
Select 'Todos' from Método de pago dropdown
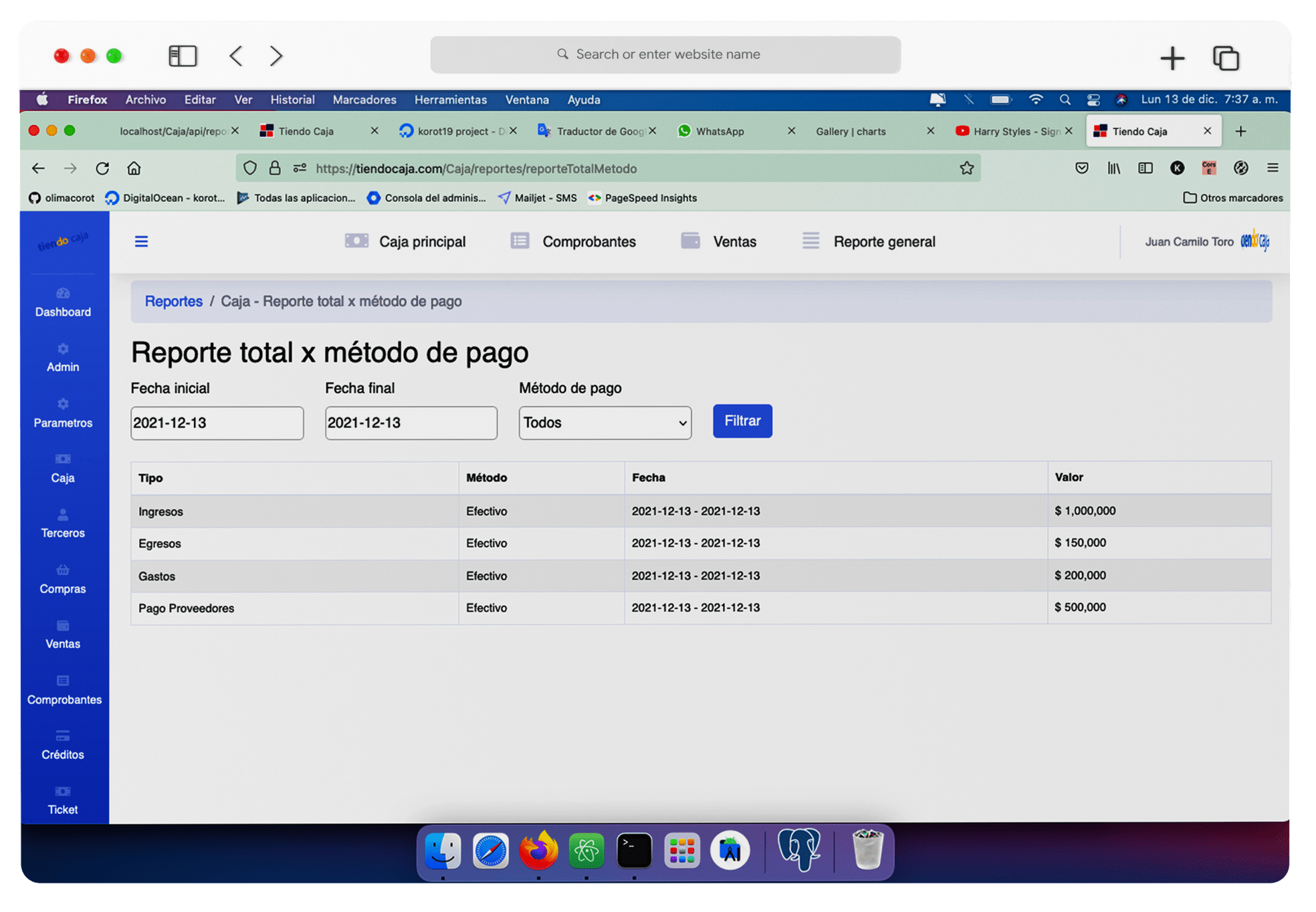604,421
